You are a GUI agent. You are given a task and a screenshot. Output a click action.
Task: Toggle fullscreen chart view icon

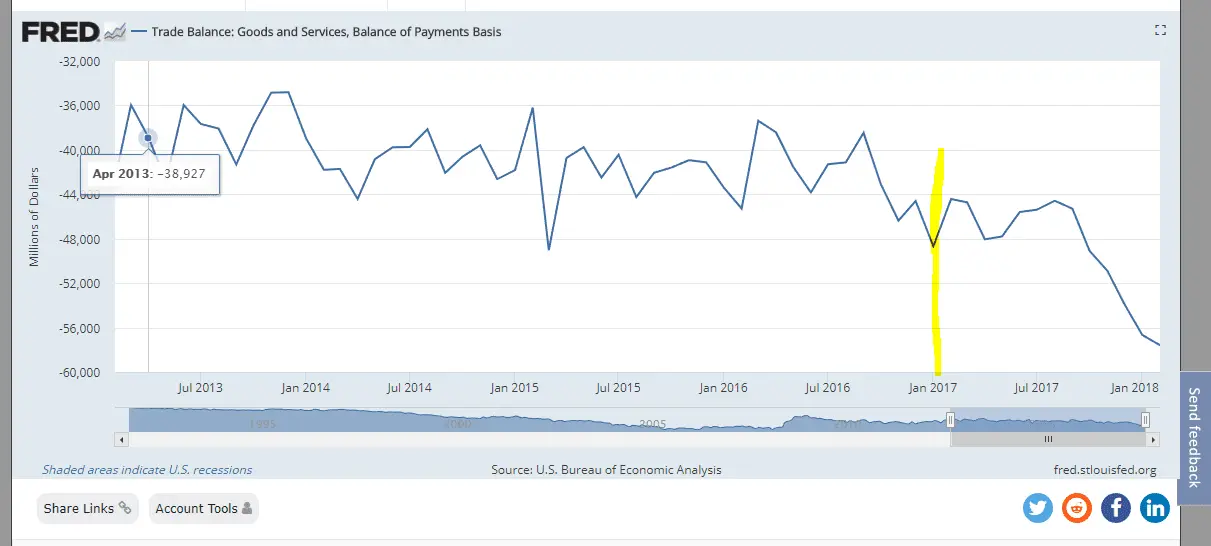pos(1160,31)
